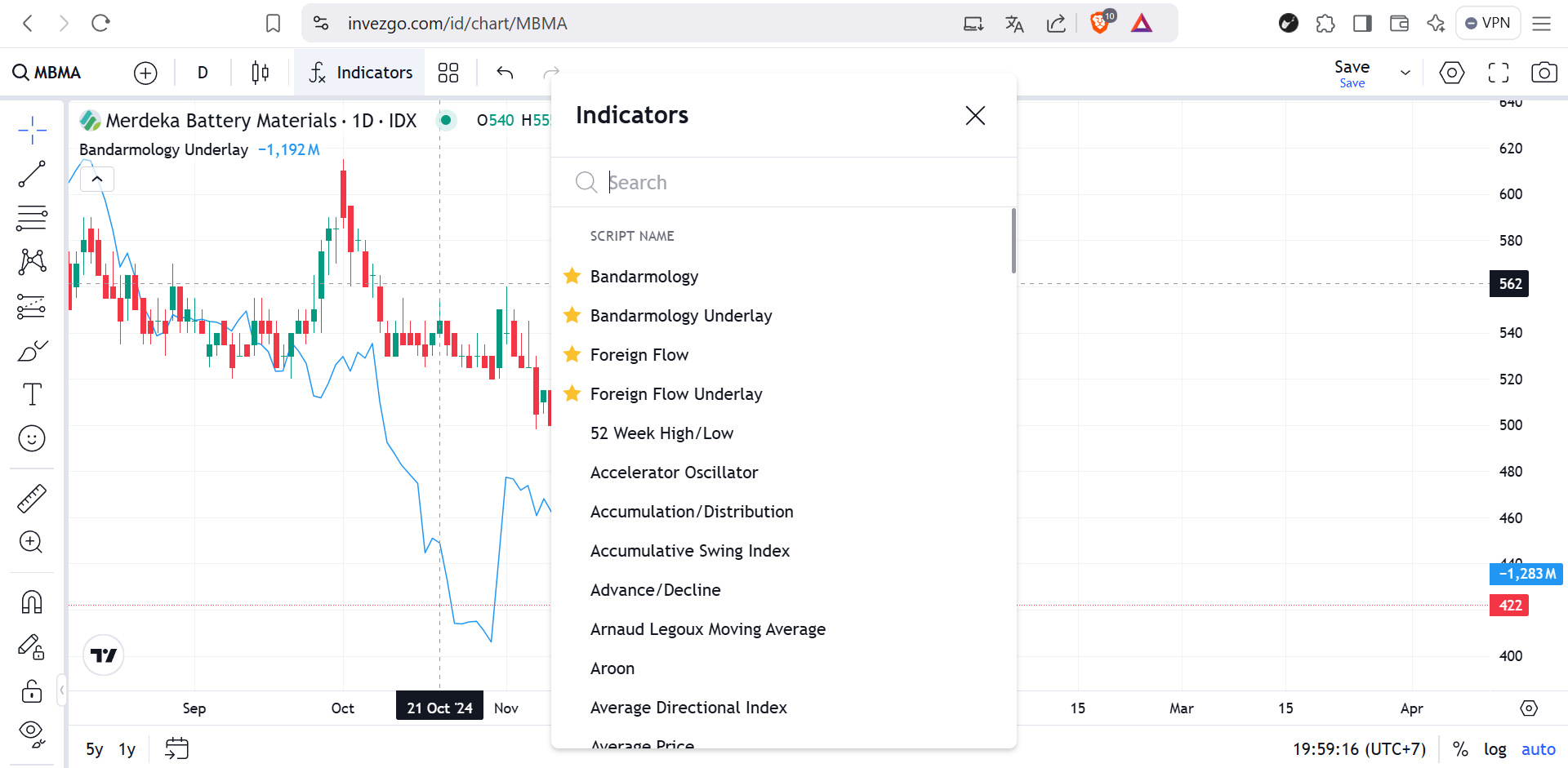
Task: Expand the Save dropdown arrow
Action: pyautogui.click(x=1405, y=73)
